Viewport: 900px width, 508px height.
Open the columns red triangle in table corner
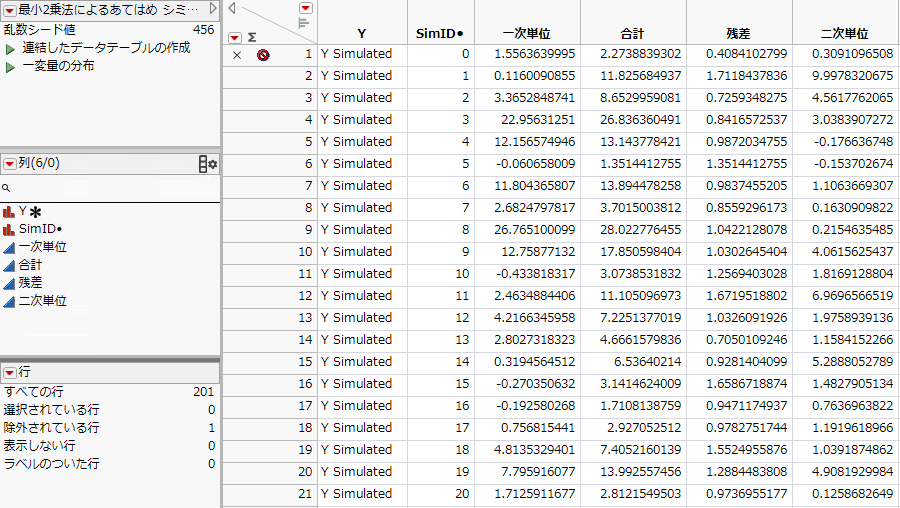pyautogui.click(x=306, y=8)
